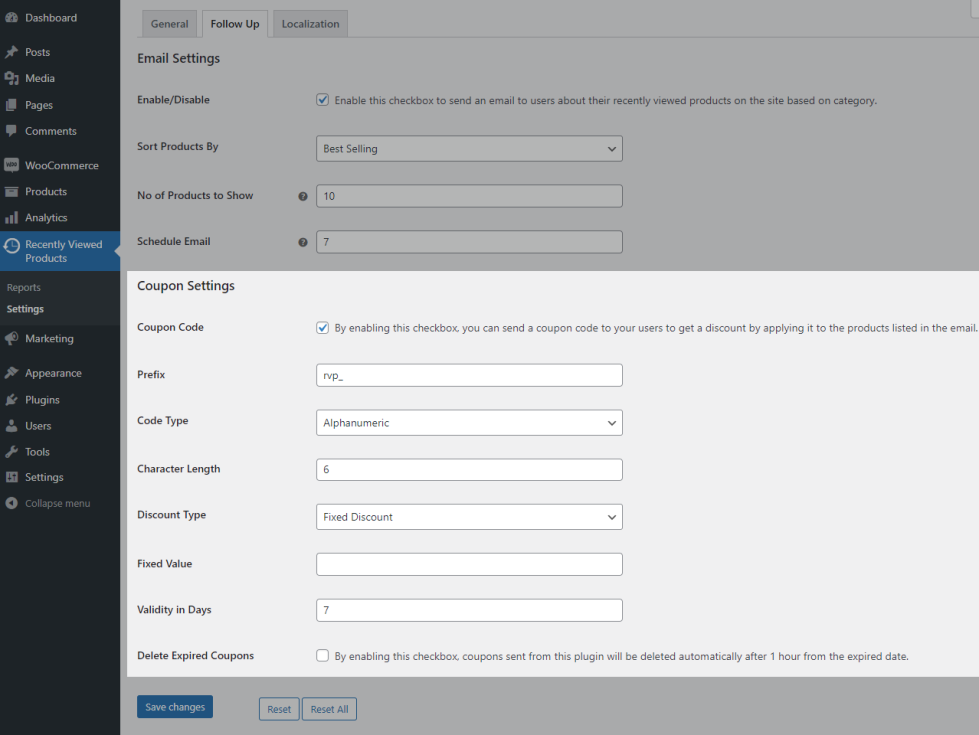Expand the Code Type dropdown
Screen dimensions: 979x735
tap(469, 423)
